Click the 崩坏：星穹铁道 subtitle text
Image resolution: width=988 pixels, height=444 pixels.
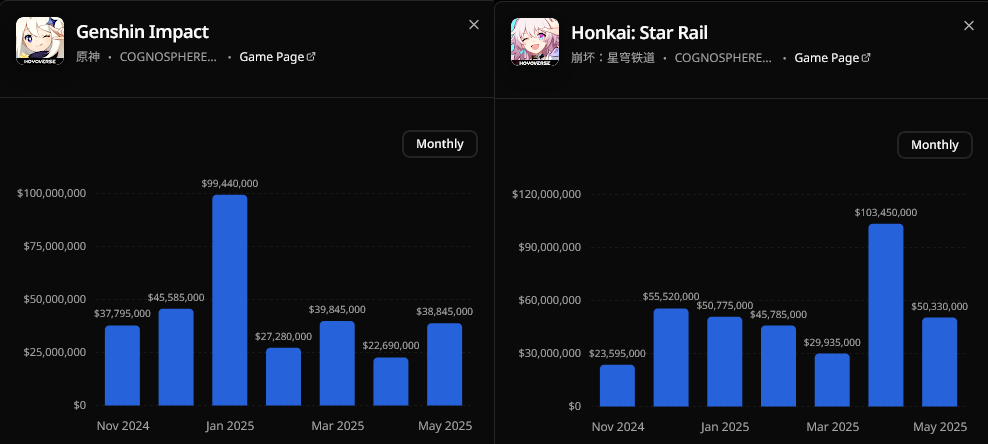tap(613, 58)
